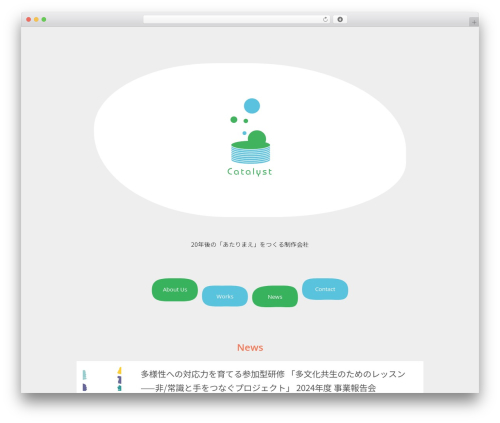Open the About Us page
This screenshot has height=423, width=500.
pyautogui.click(x=175, y=290)
